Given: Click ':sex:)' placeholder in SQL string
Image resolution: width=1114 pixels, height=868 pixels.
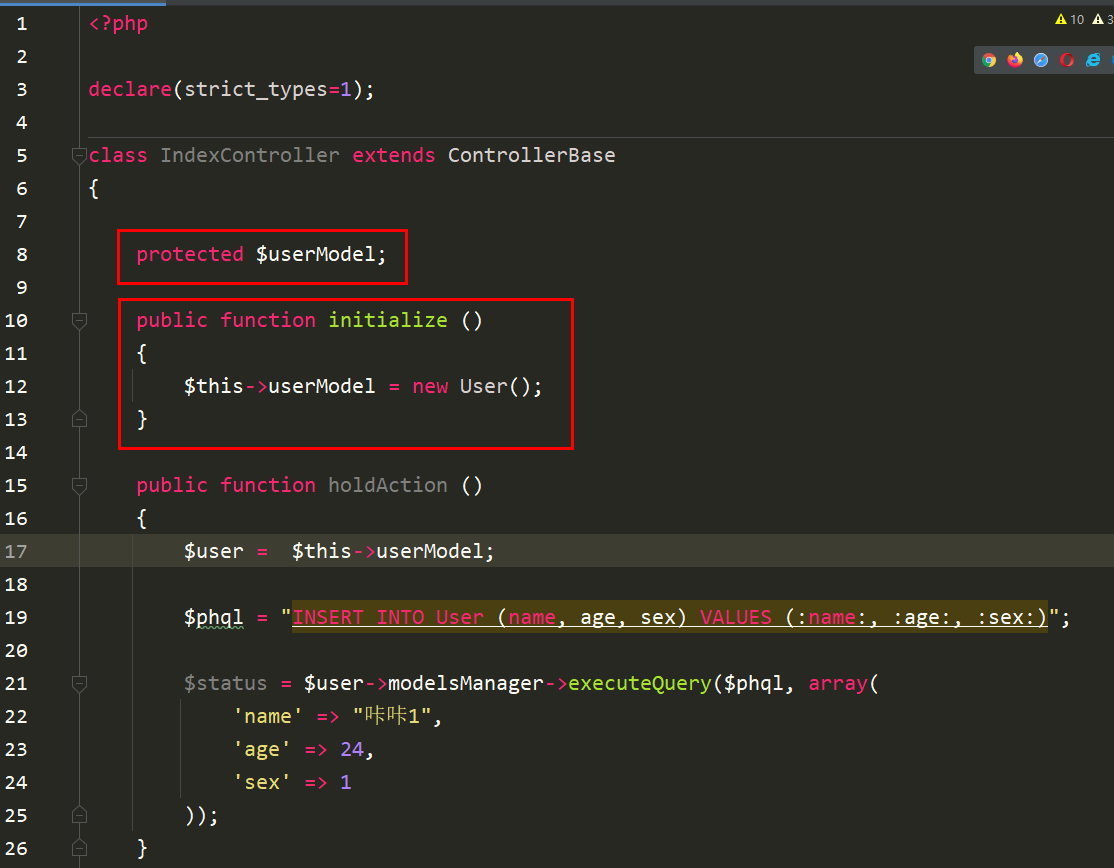Looking at the screenshot, I should tap(1012, 618).
